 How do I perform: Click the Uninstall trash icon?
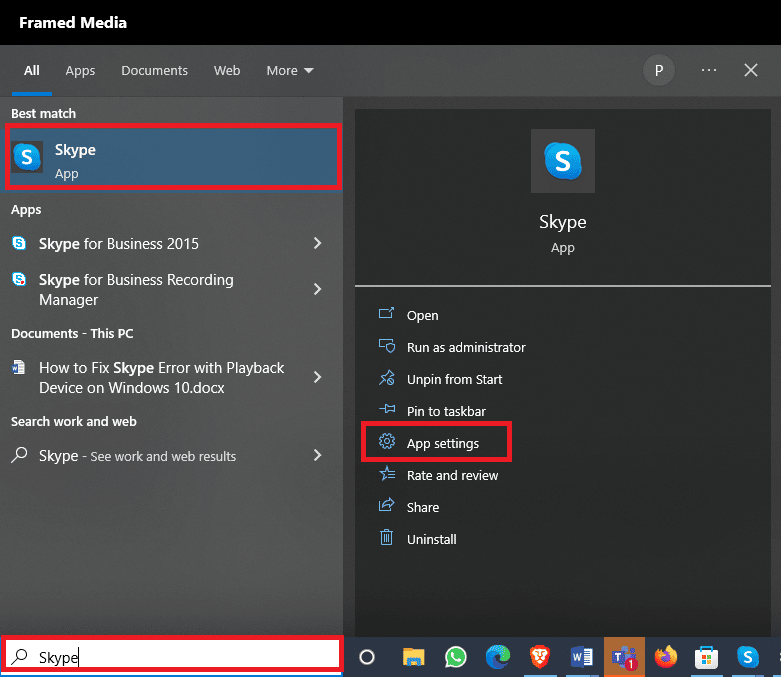(387, 537)
